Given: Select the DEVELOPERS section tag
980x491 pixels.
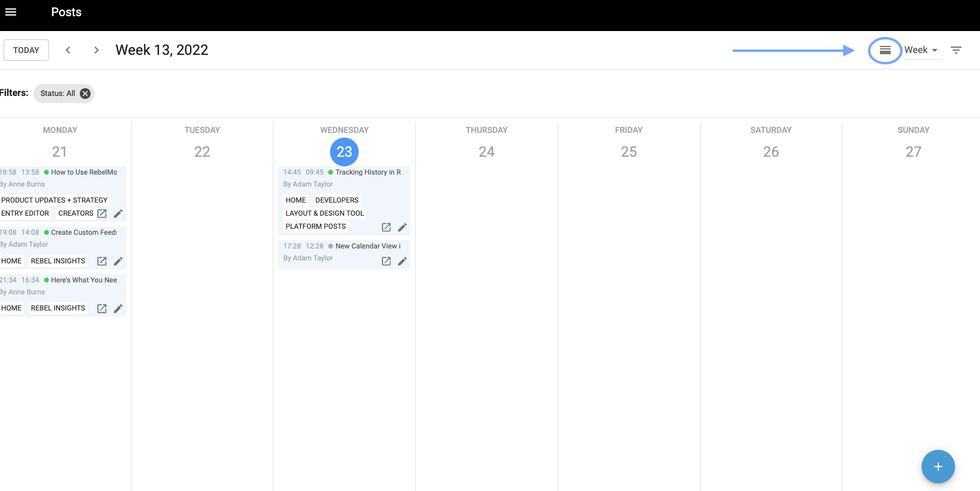Looking at the screenshot, I should [337, 200].
